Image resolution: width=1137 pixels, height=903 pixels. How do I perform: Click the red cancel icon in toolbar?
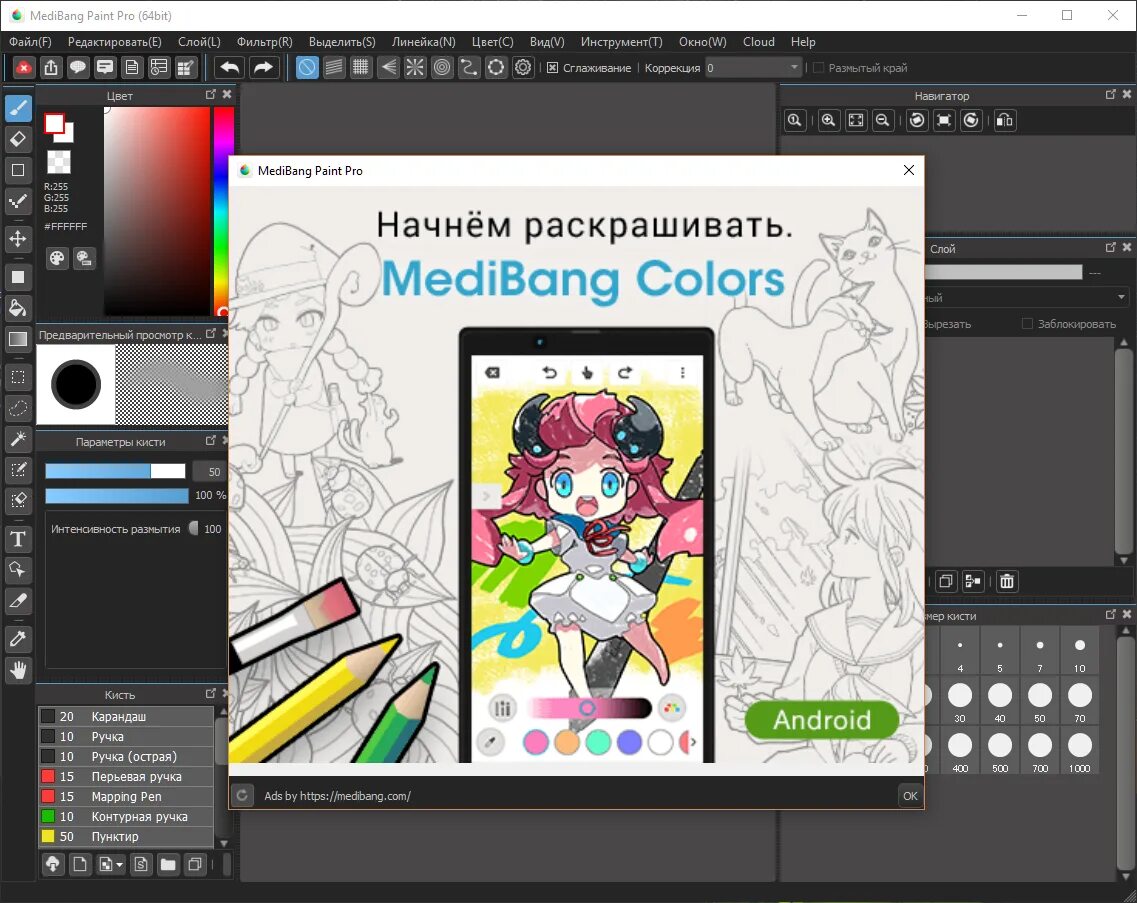coord(23,67)
